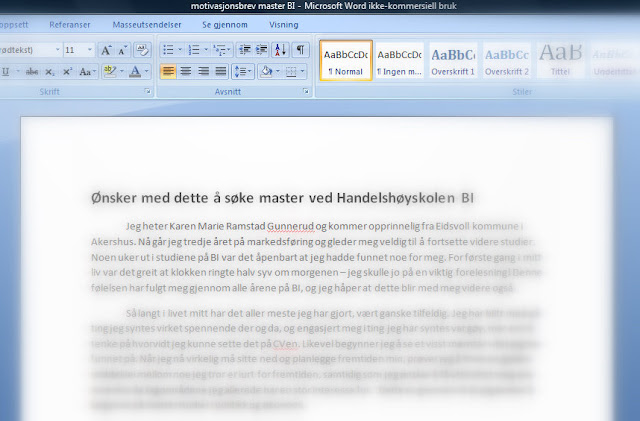Image resolution: width=640 pixels, height=421 pixels.
Task: Open the Skrift dialog launcher
Action: tap(147, 91)
